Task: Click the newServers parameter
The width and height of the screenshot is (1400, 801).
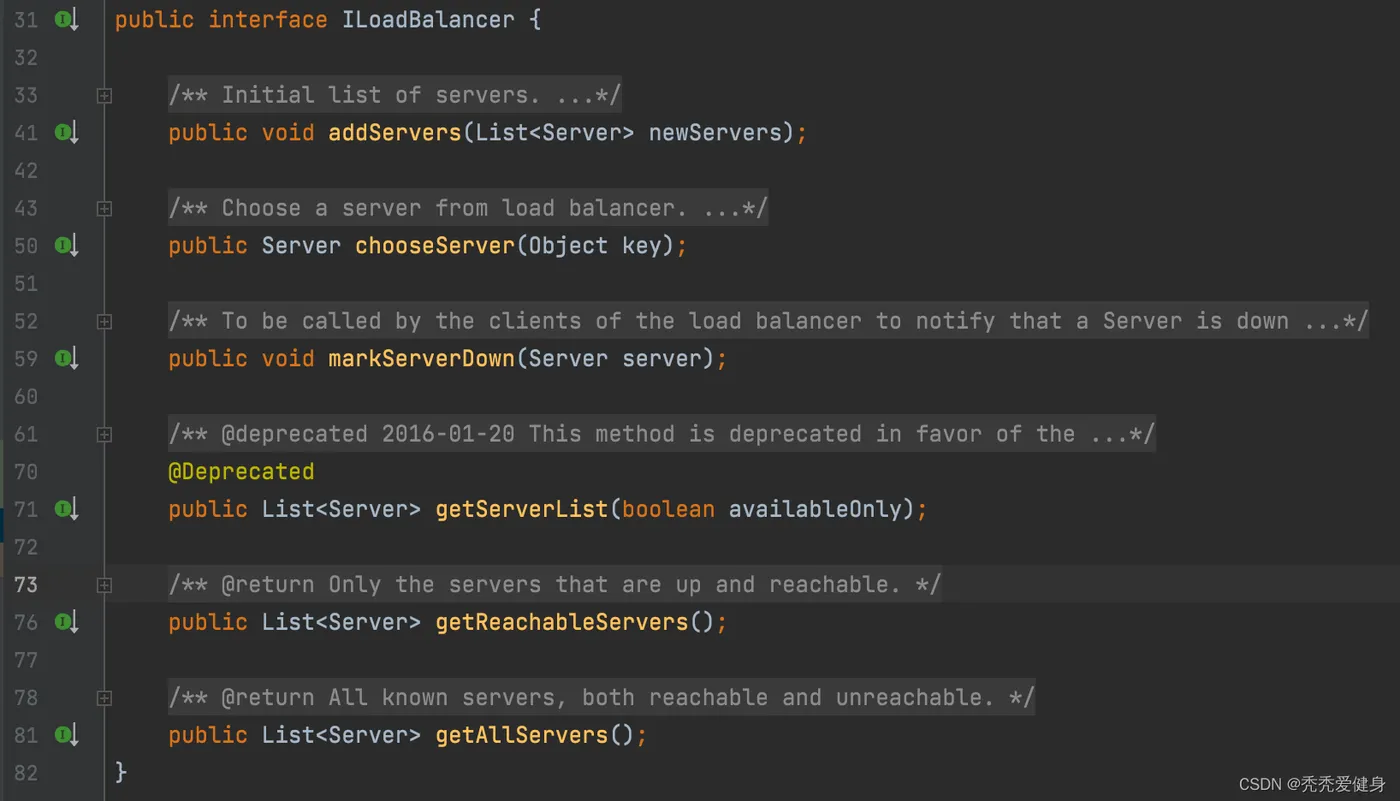Action: (715, 132)
